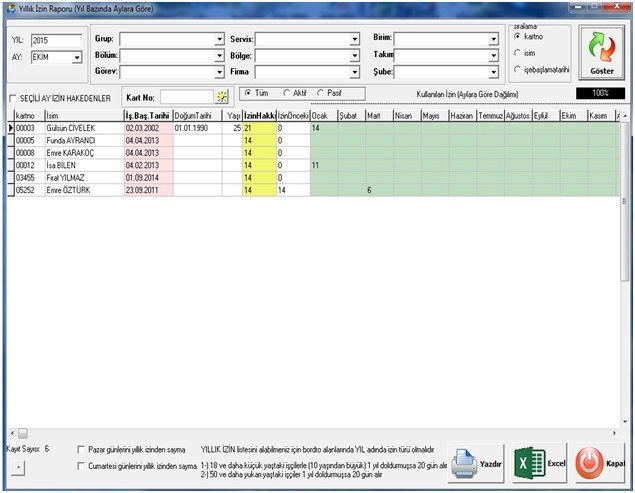Open the Birim dropdown list
Viewport: 635px width, 493px height.
coord(493,40)
